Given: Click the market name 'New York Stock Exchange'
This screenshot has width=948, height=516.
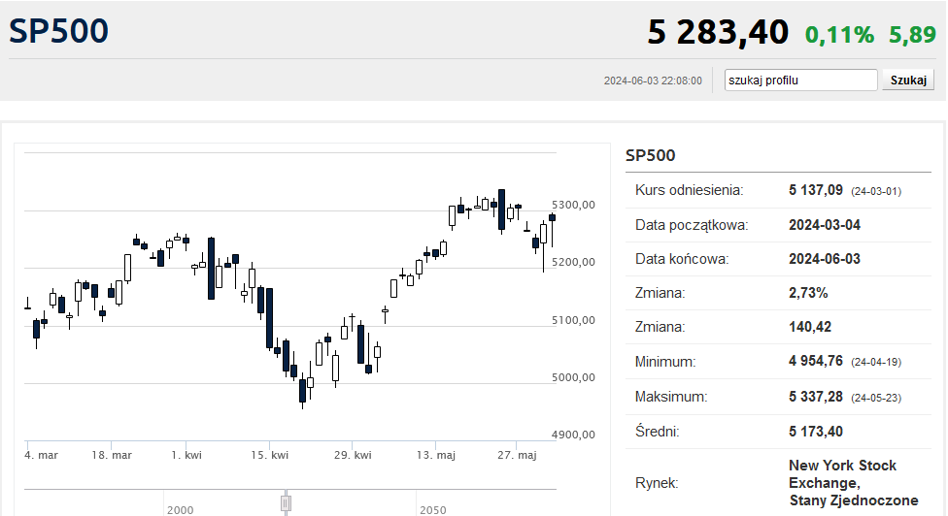Looking at the screenshot, I should pyautogui.click(x=842, y=474).
